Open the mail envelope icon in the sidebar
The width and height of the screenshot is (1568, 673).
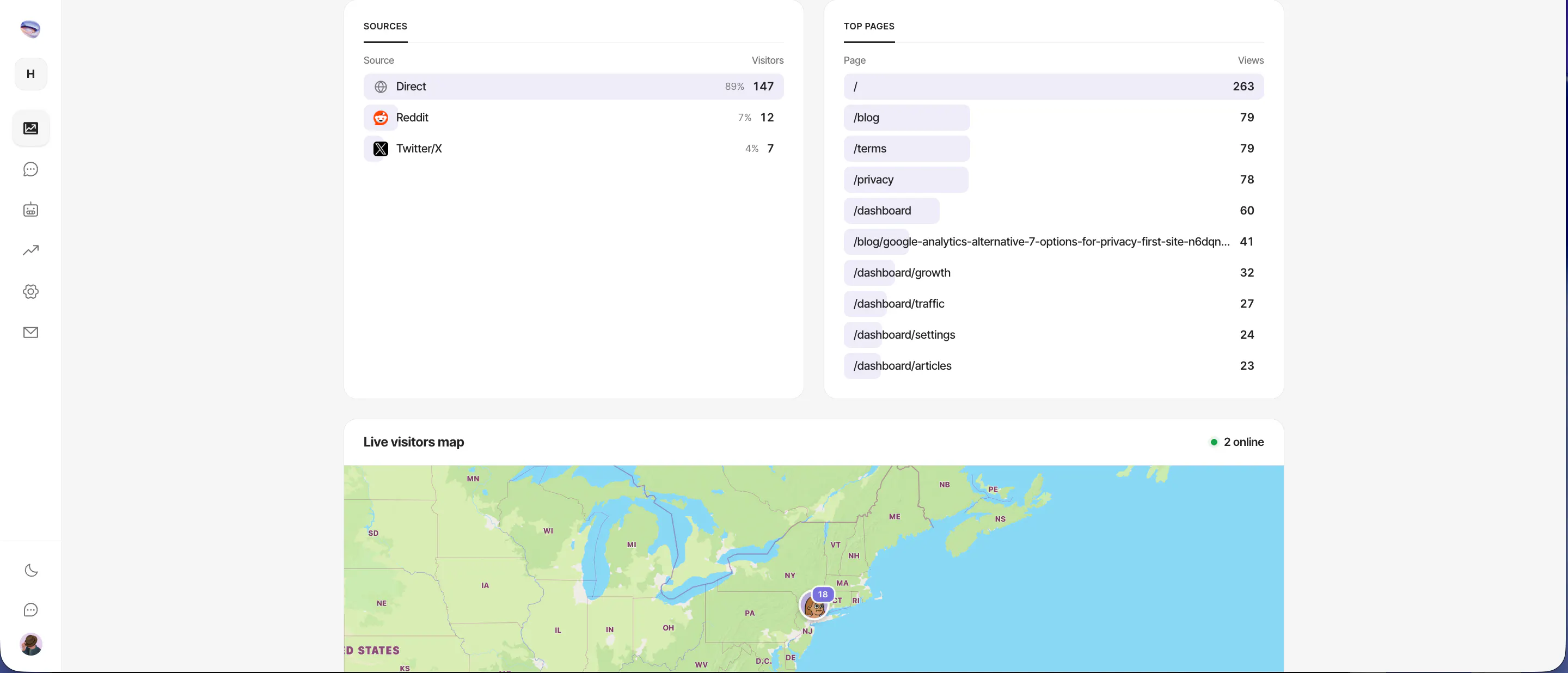[x=30, y=332]
